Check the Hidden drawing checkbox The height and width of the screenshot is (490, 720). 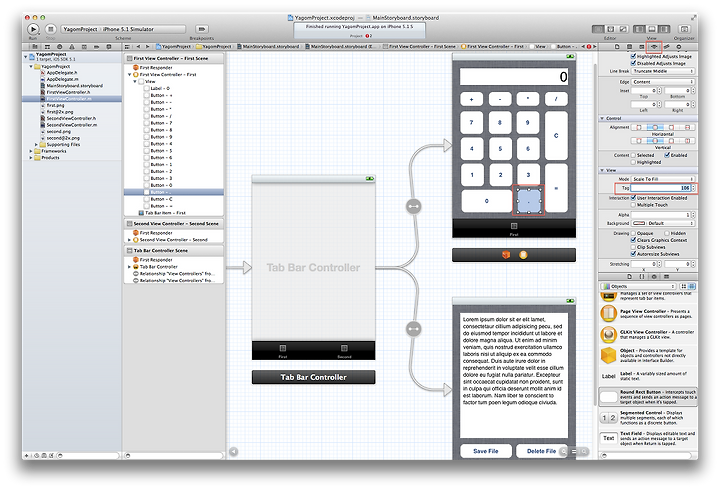pyautogui.click(x=667, y=233)
